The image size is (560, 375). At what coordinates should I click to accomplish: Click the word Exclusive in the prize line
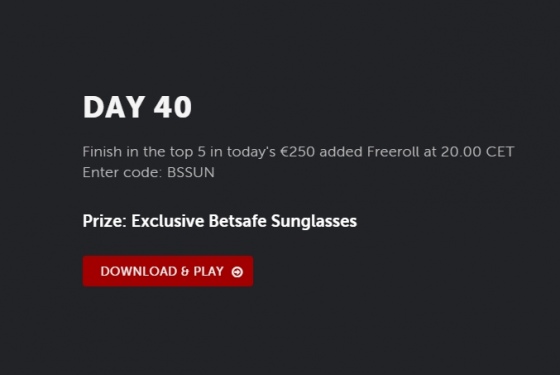168,221
